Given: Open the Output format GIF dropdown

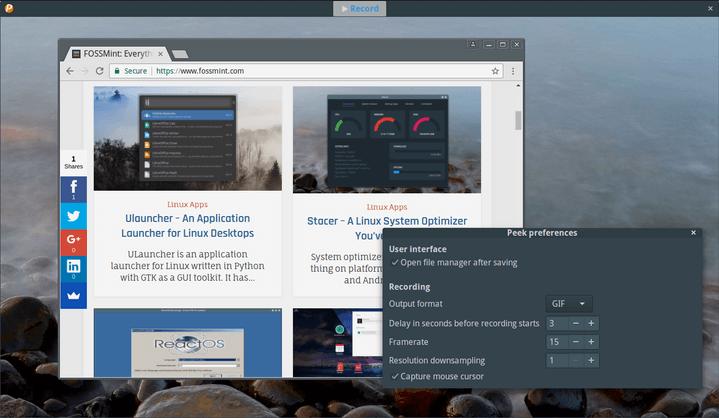Looking at the screenshot, I should coord(569,304).
